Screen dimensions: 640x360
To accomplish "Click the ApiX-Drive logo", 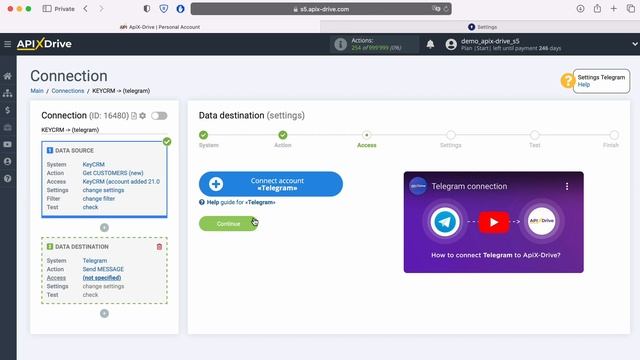I will (x=44, y=44).
